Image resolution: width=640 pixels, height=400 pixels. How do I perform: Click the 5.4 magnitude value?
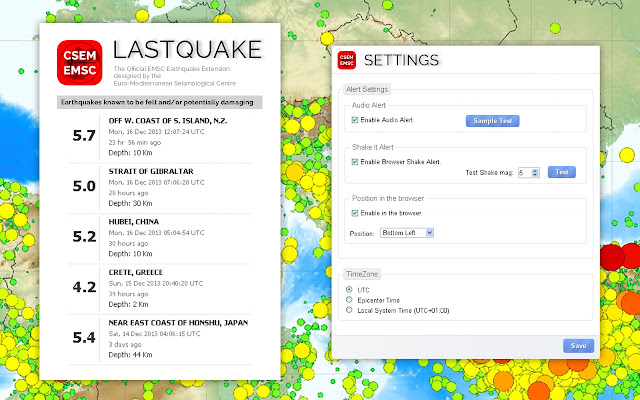click(x=84, y=338)
